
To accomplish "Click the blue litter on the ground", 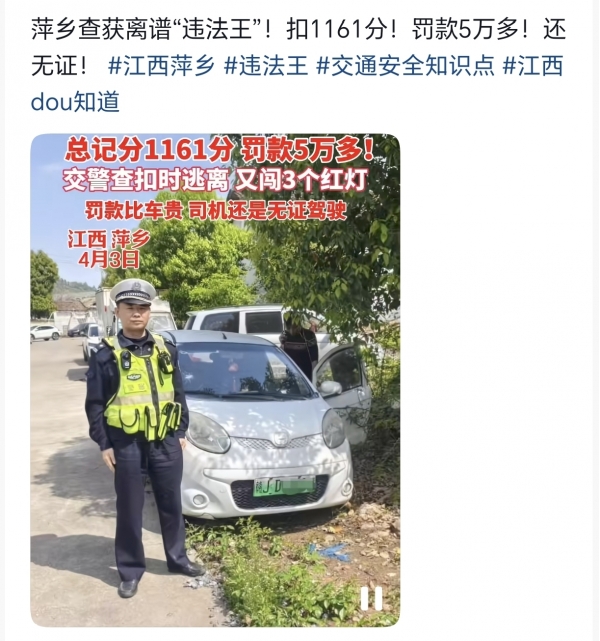I will (x=330, y=551).
